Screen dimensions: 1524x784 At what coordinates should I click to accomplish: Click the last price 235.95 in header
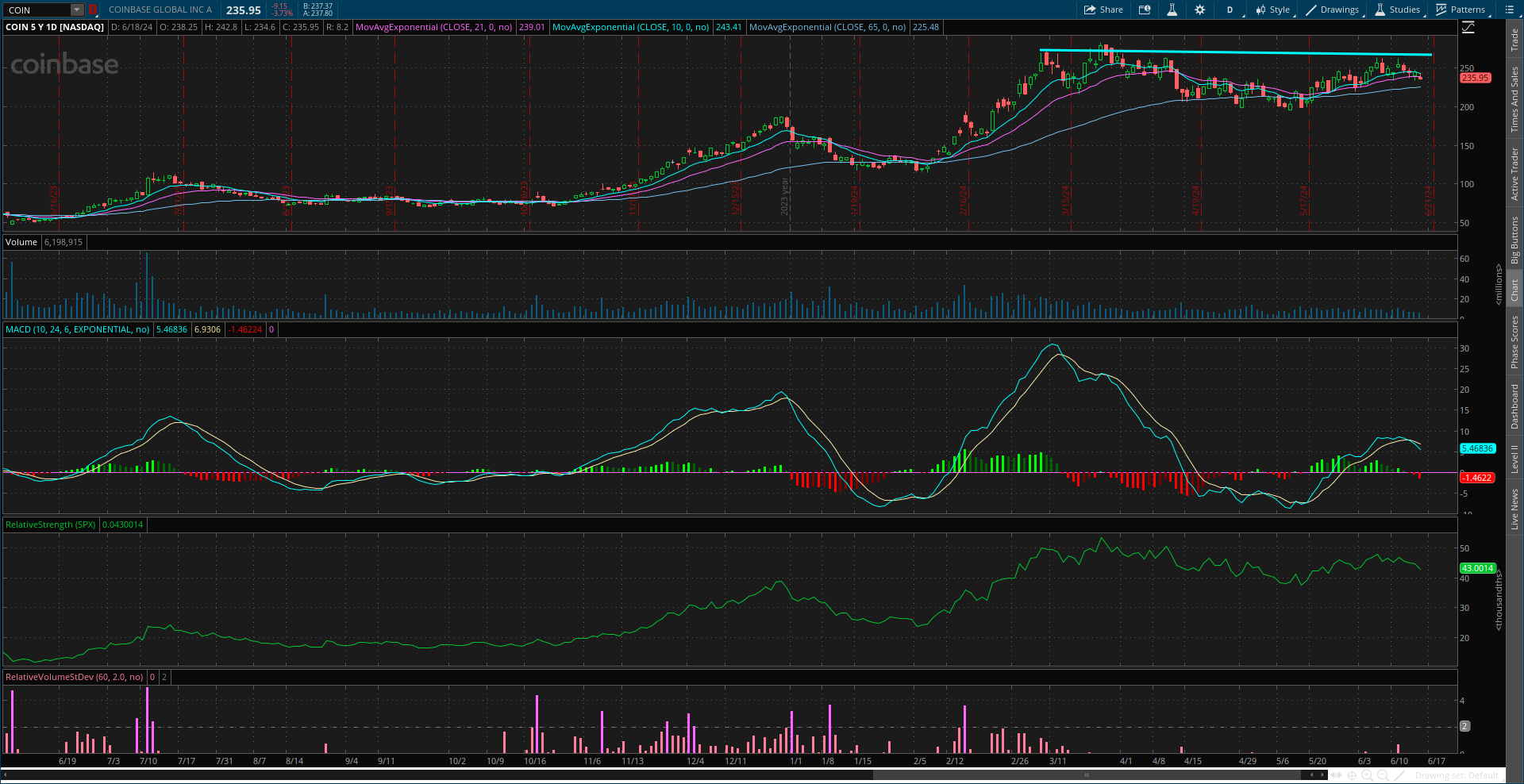click(243, 10)
